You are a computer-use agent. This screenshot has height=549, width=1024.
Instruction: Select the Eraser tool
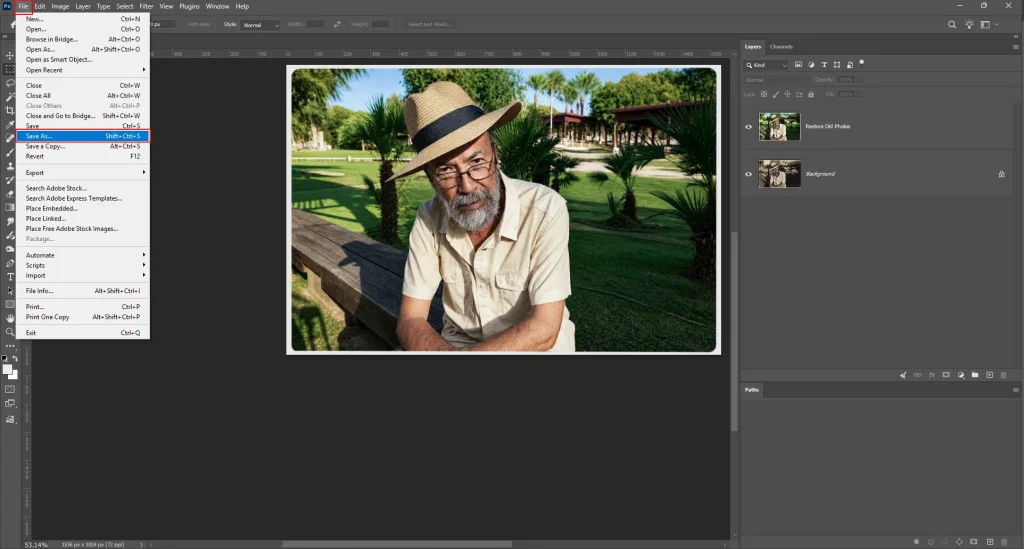click(10, 194)
